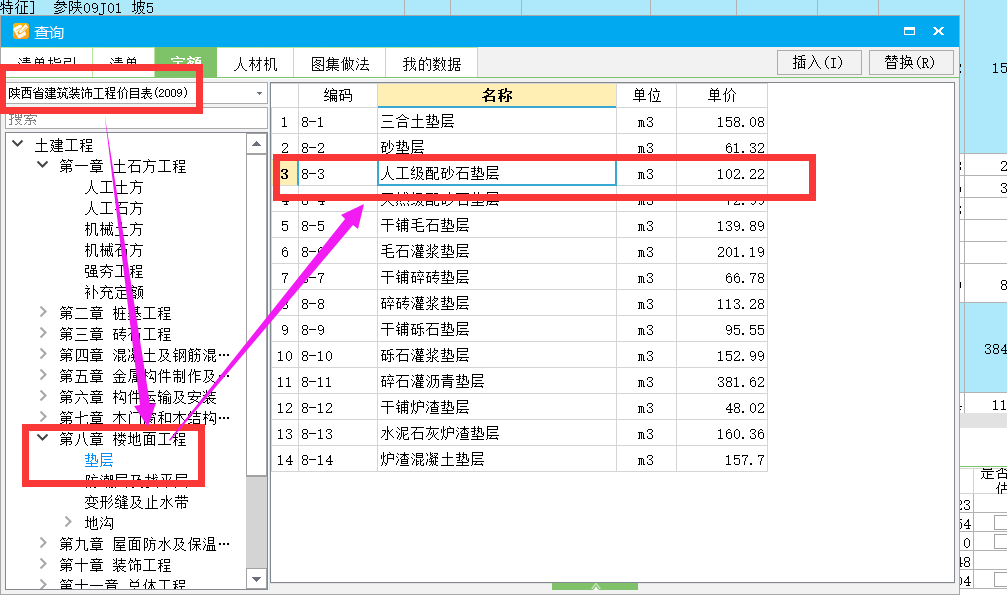The width and height of the screenshot is (1007, 616).
Task: Select row 8-3 人工级配砂石垫层
Action: pos(520,173)
